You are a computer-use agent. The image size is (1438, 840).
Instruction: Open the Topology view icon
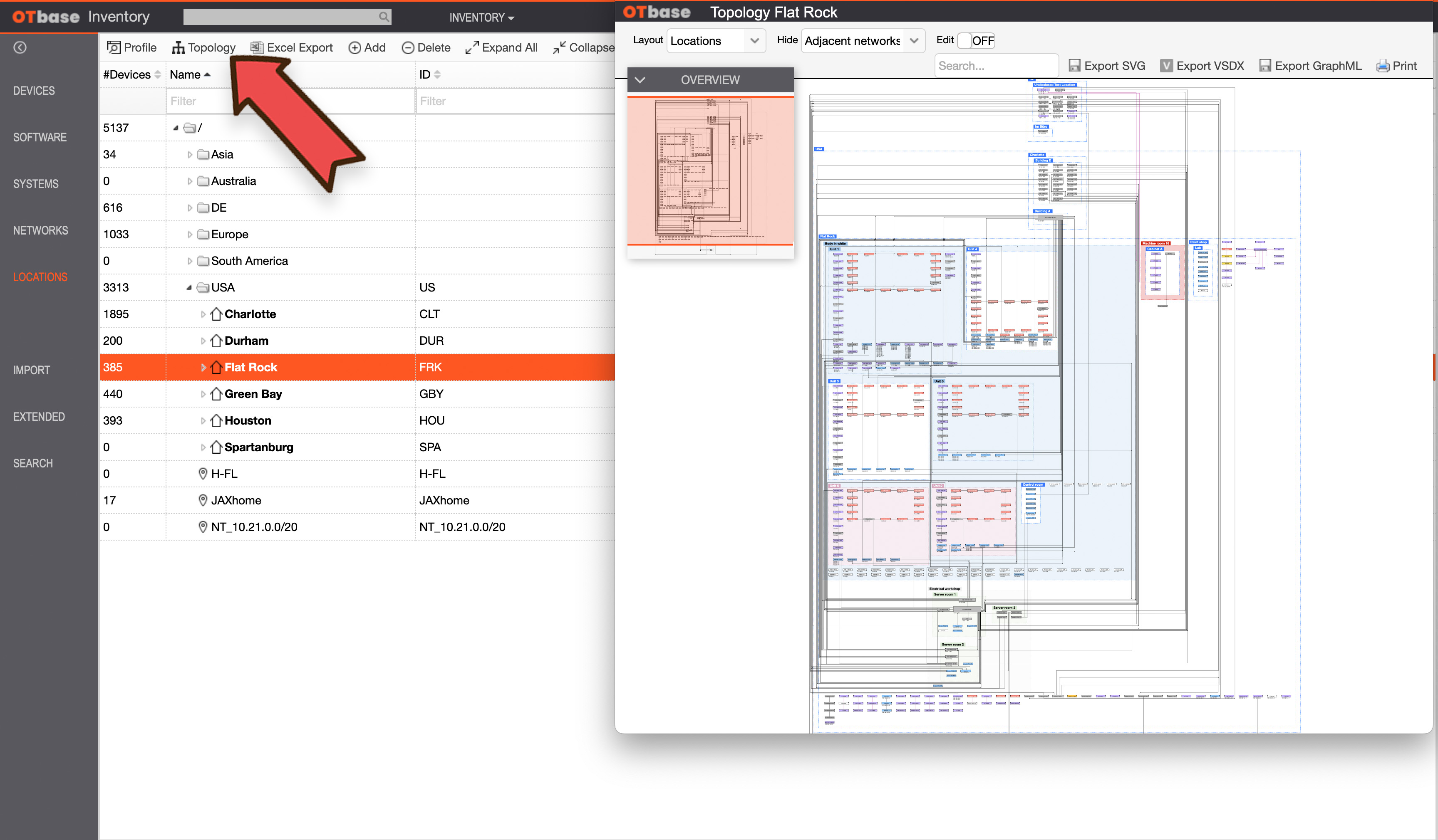point(178,47)
